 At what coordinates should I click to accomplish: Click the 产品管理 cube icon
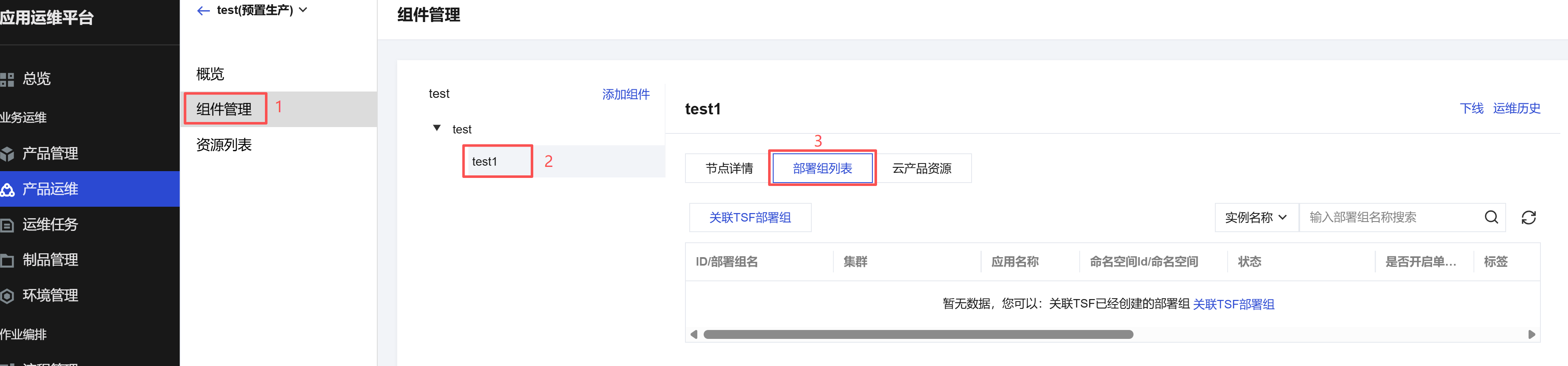pos(7,154)
